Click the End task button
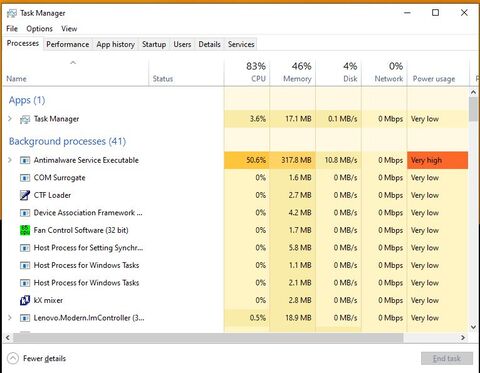This screenshot has height=373, width=480. tap(447, 359)
